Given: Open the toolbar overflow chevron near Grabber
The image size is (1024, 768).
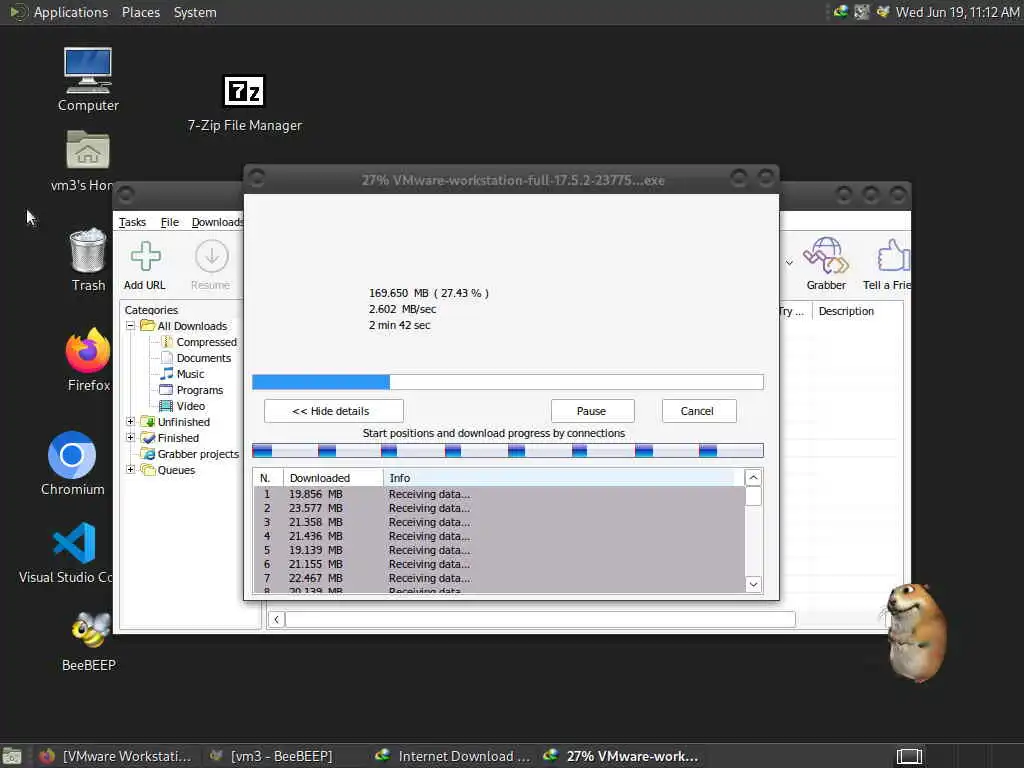Looking at the screenshot, I should click(789, 263).
